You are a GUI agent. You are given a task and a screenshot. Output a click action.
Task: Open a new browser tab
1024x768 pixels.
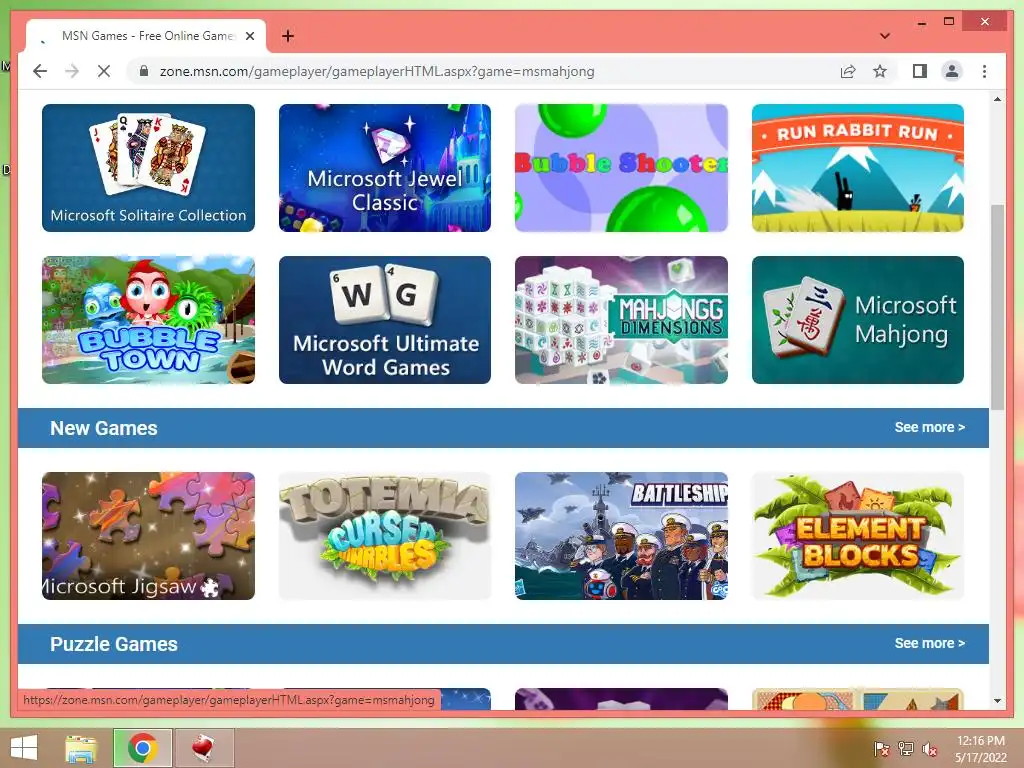pyautogui.click(x=287, y=36)
